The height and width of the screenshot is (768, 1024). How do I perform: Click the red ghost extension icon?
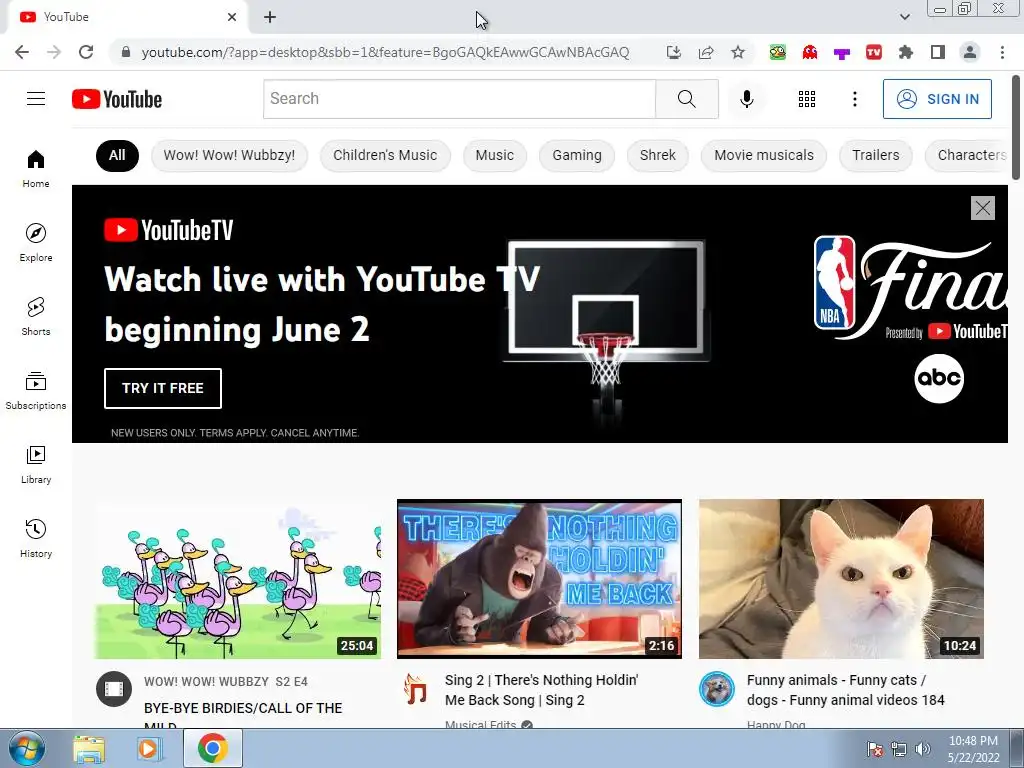pyautogui.click(x=809, y=52)
